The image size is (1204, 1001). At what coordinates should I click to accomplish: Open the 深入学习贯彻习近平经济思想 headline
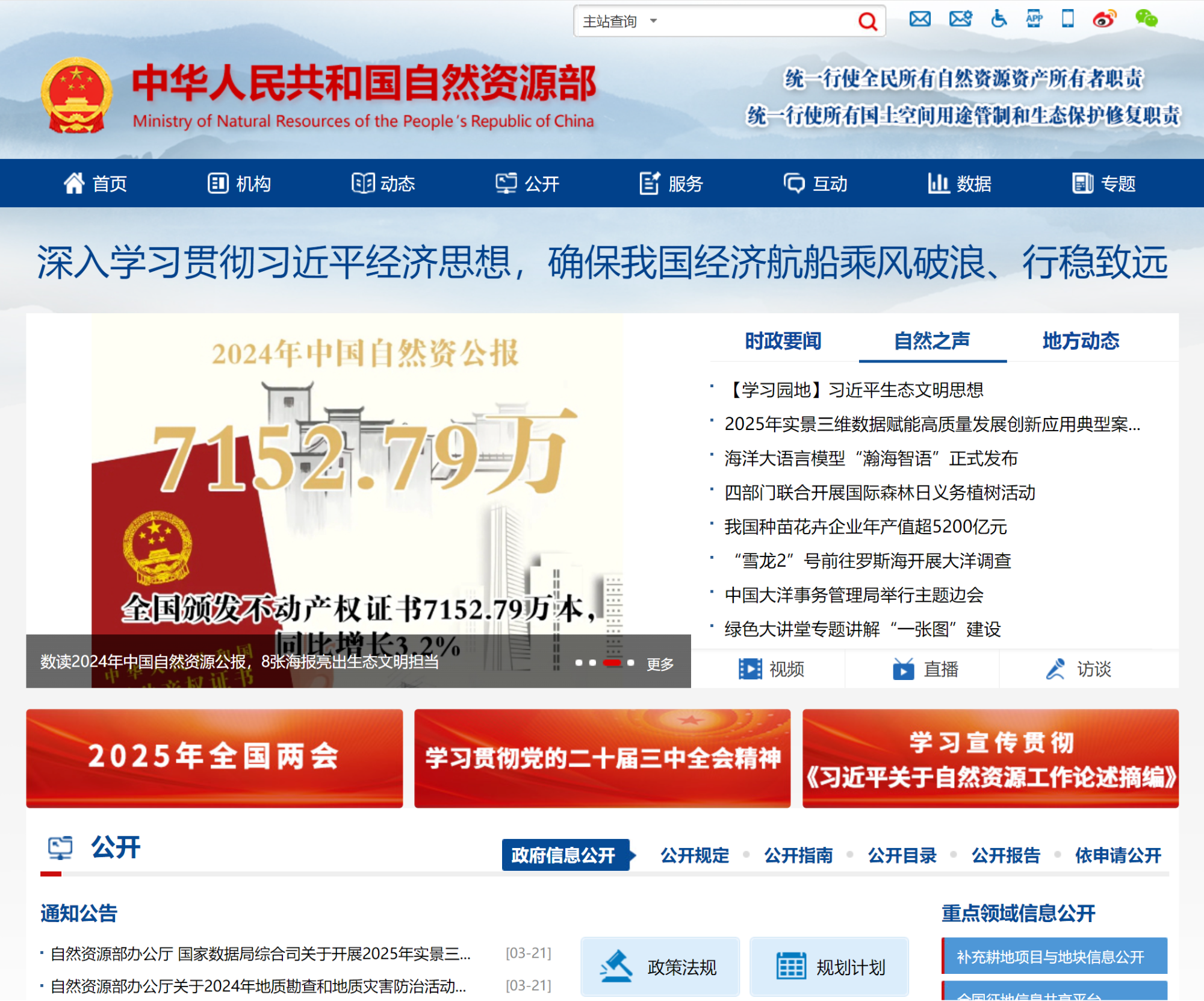coord(602,263)
